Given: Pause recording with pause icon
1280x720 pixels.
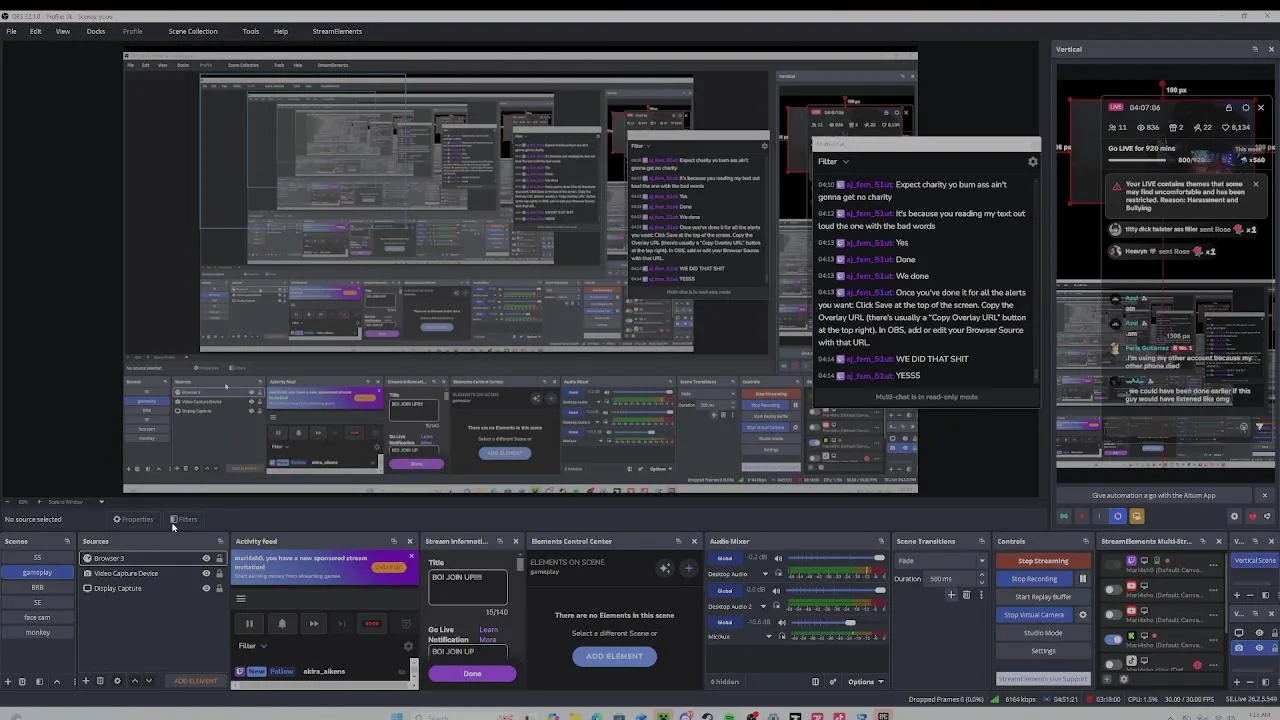Looking at the screenshot, I should tap(1082, 579).
